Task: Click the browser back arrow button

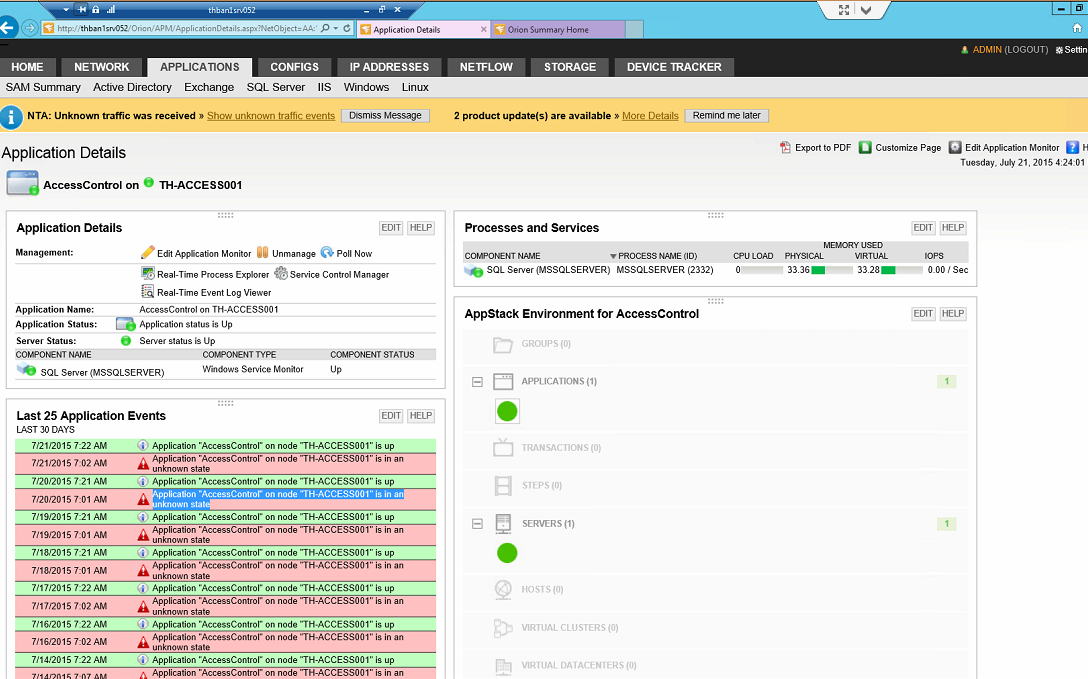Action: [8, 28]
